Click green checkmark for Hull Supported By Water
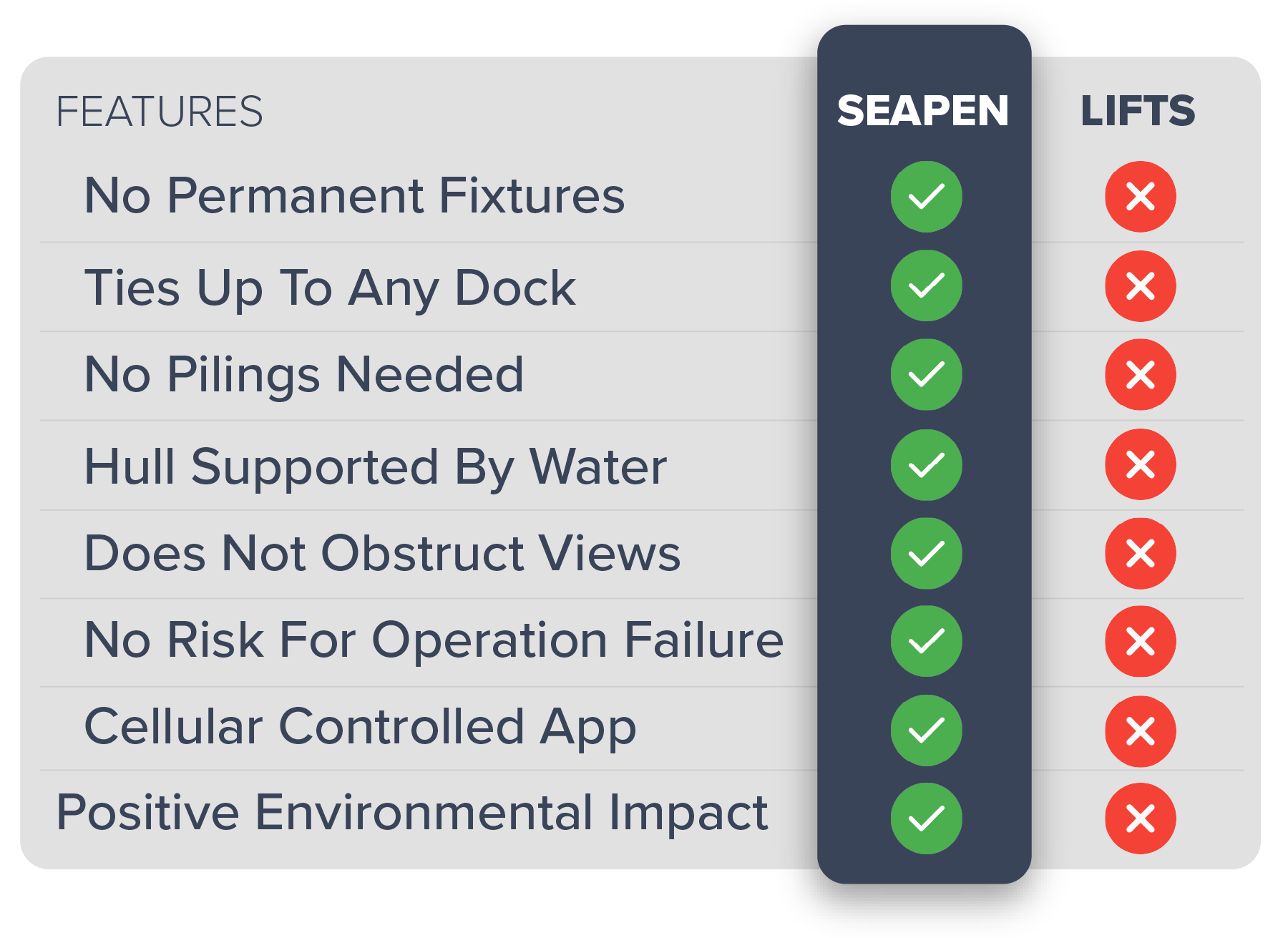The width and height of the screenshot is (1288, 938). pos(926,465)
